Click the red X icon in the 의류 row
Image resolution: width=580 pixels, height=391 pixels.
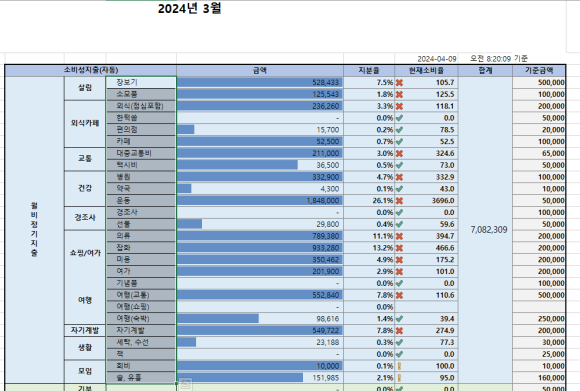[x=399, y=236]
